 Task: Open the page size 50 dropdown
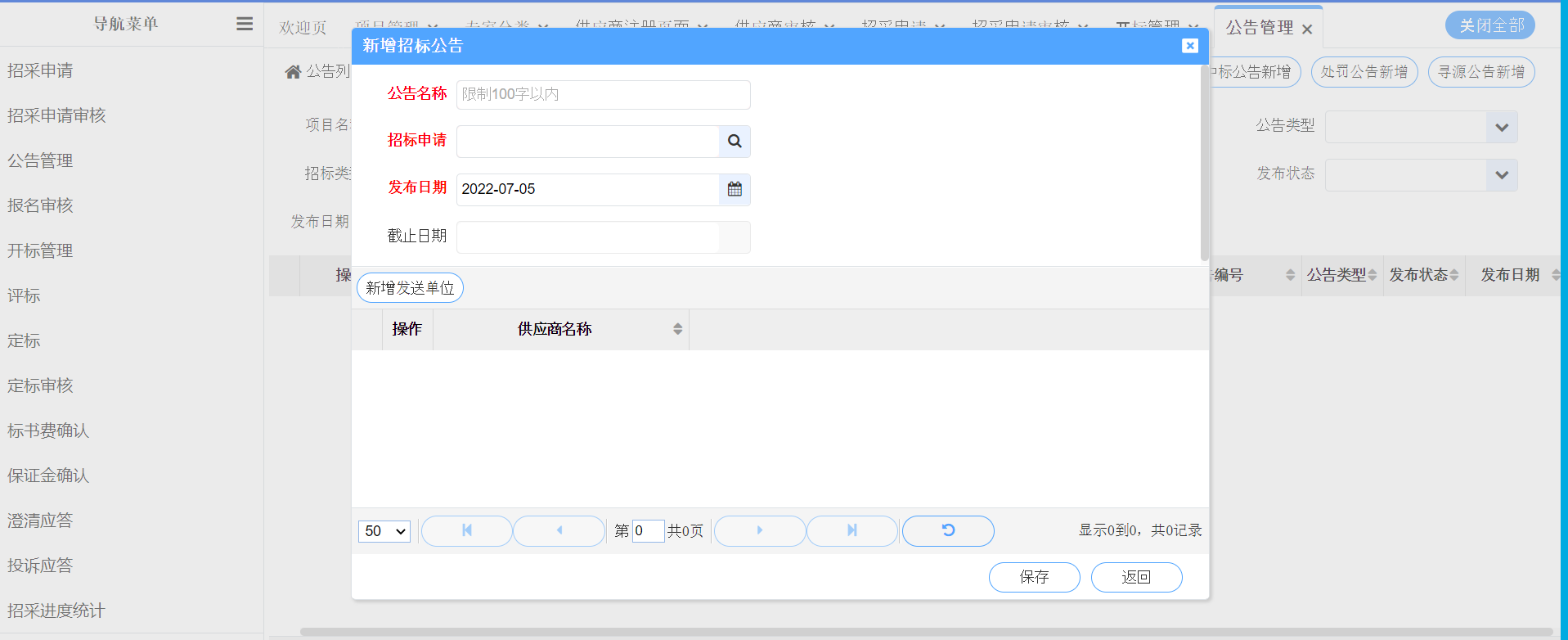click(384, 531)
